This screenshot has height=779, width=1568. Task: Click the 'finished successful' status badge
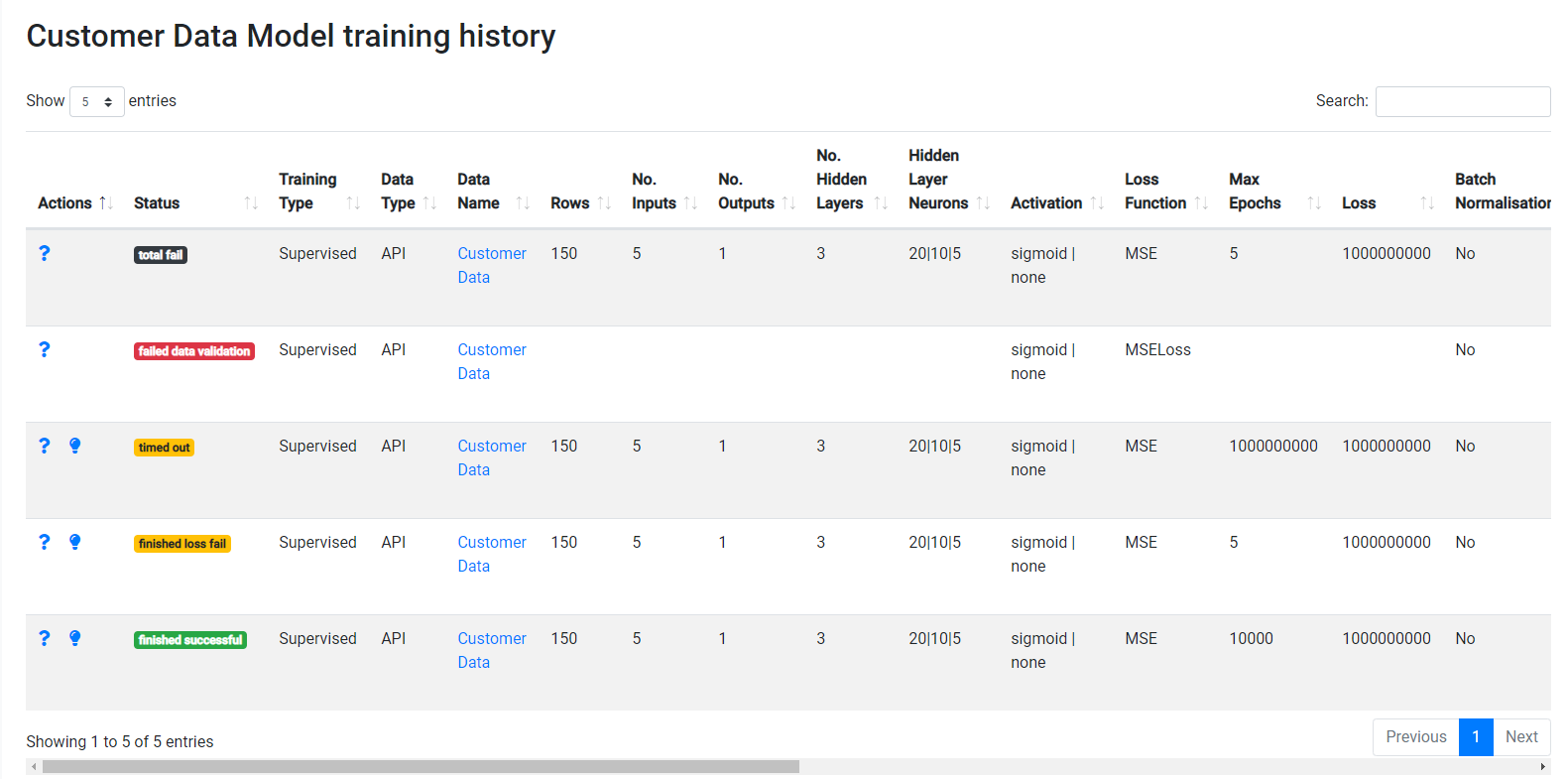[x=190, y=640]
